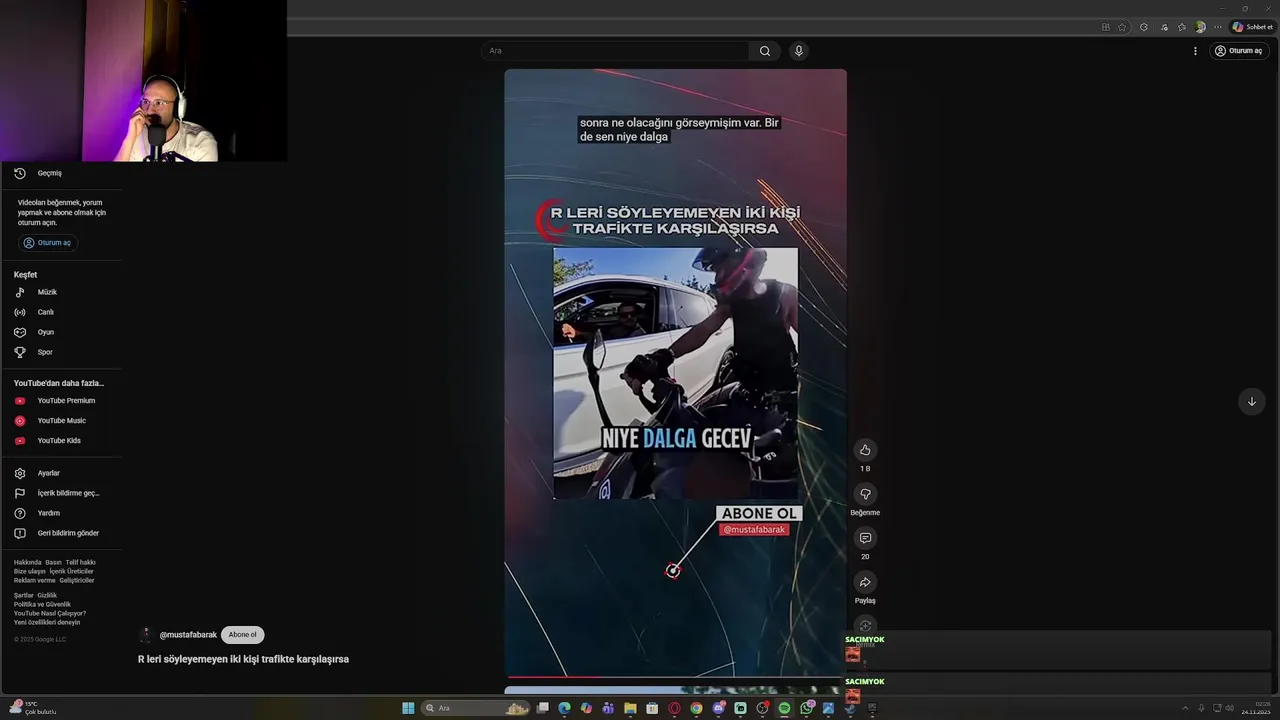Open Yeni özellikleri deneyin link
The width and height of the screenshot is (1280, 720).
(47, 623)
